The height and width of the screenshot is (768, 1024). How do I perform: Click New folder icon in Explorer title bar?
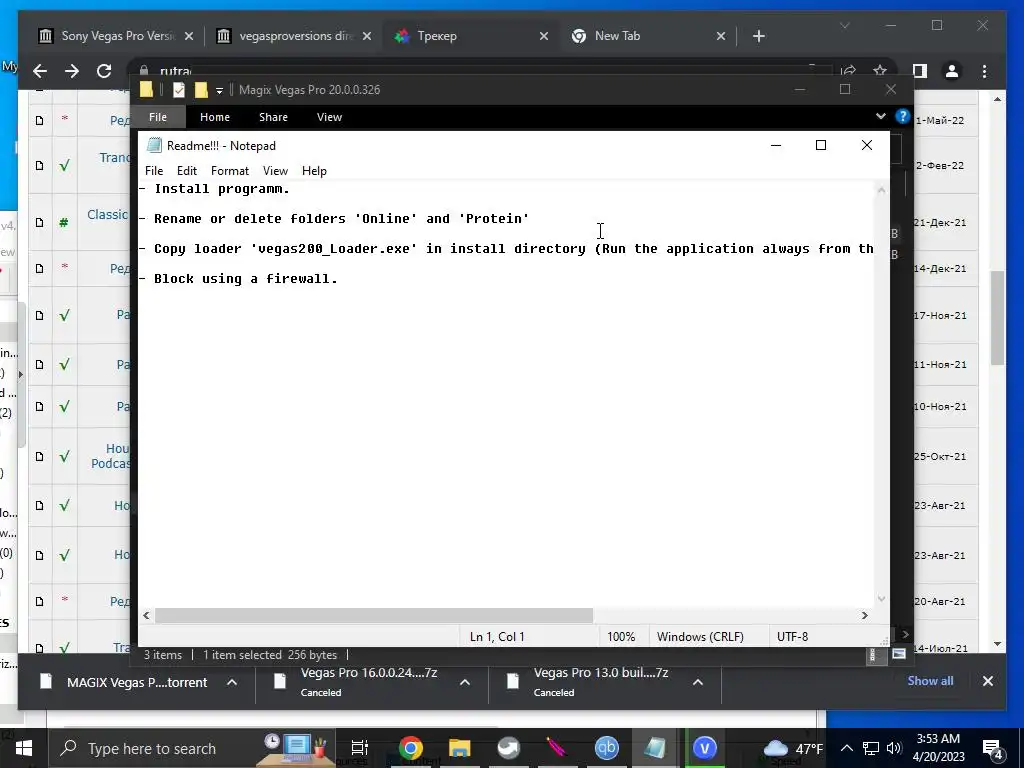click(201, 89)
